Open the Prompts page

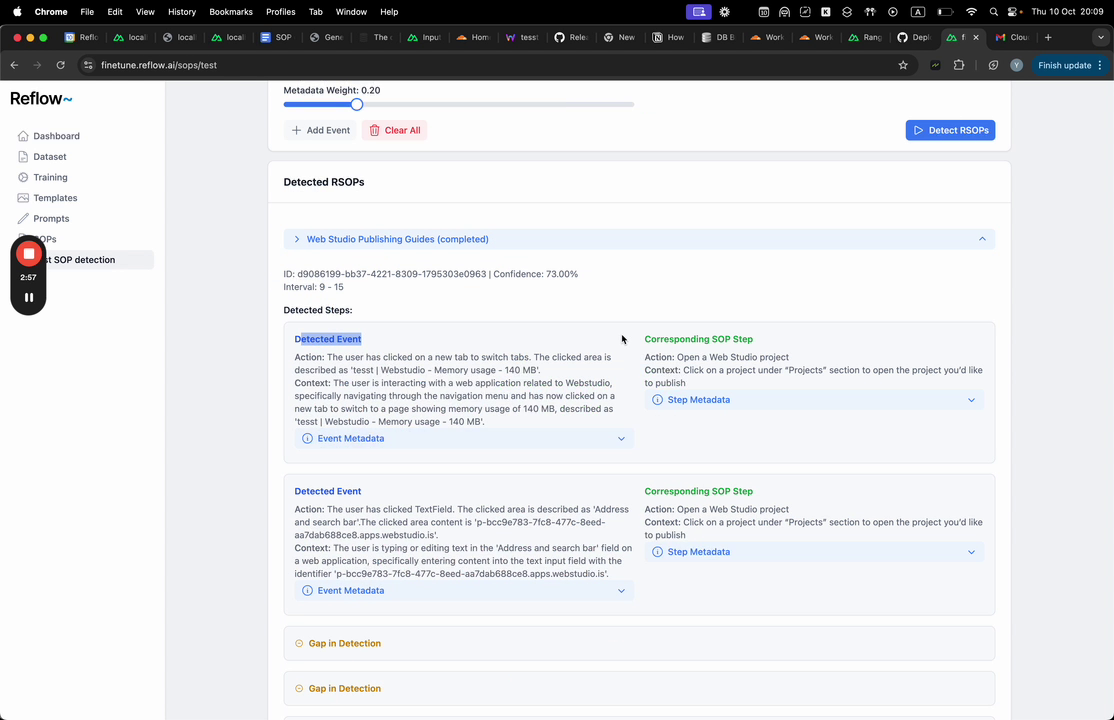(51, 218)
